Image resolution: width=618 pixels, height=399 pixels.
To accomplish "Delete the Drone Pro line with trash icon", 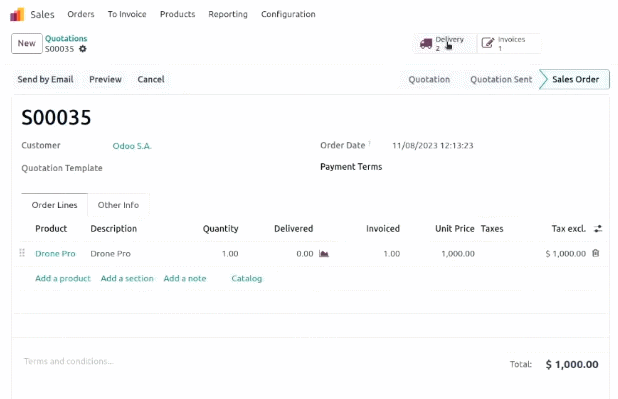I will 596,253.
